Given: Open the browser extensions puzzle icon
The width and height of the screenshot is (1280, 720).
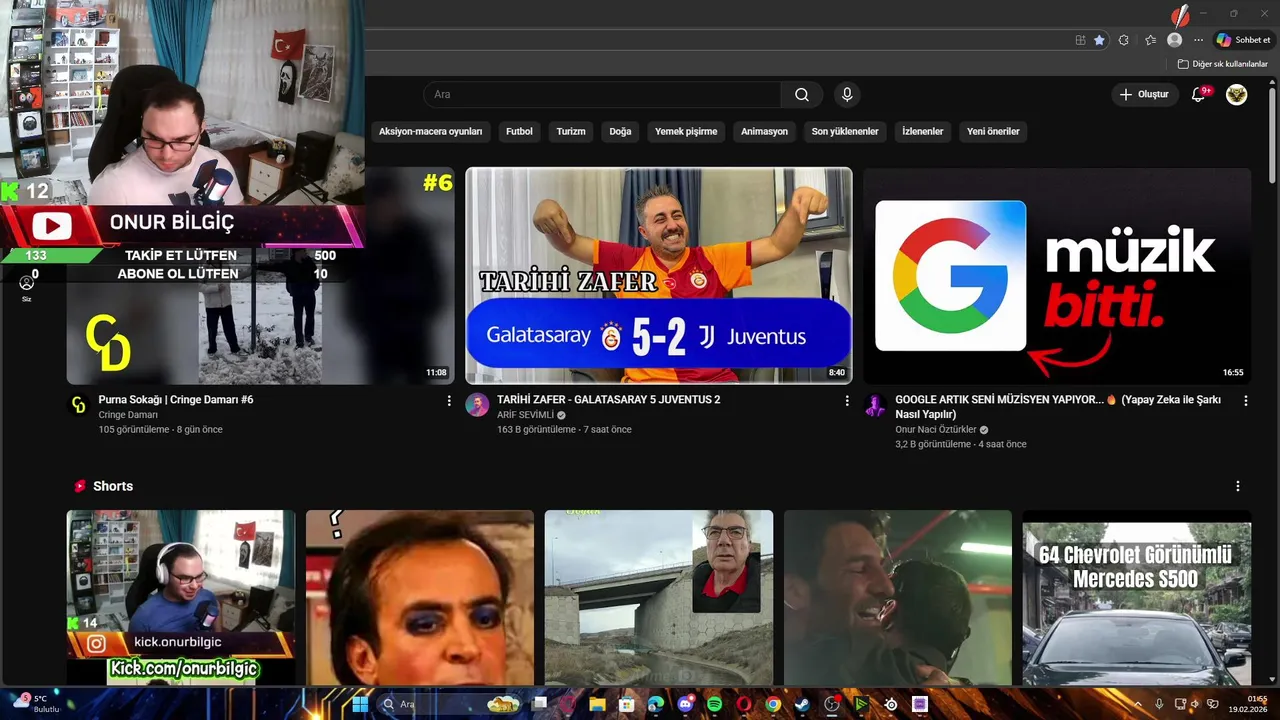Looking at the screenshot, I should pyautogui.click(x=1123, y=40).
